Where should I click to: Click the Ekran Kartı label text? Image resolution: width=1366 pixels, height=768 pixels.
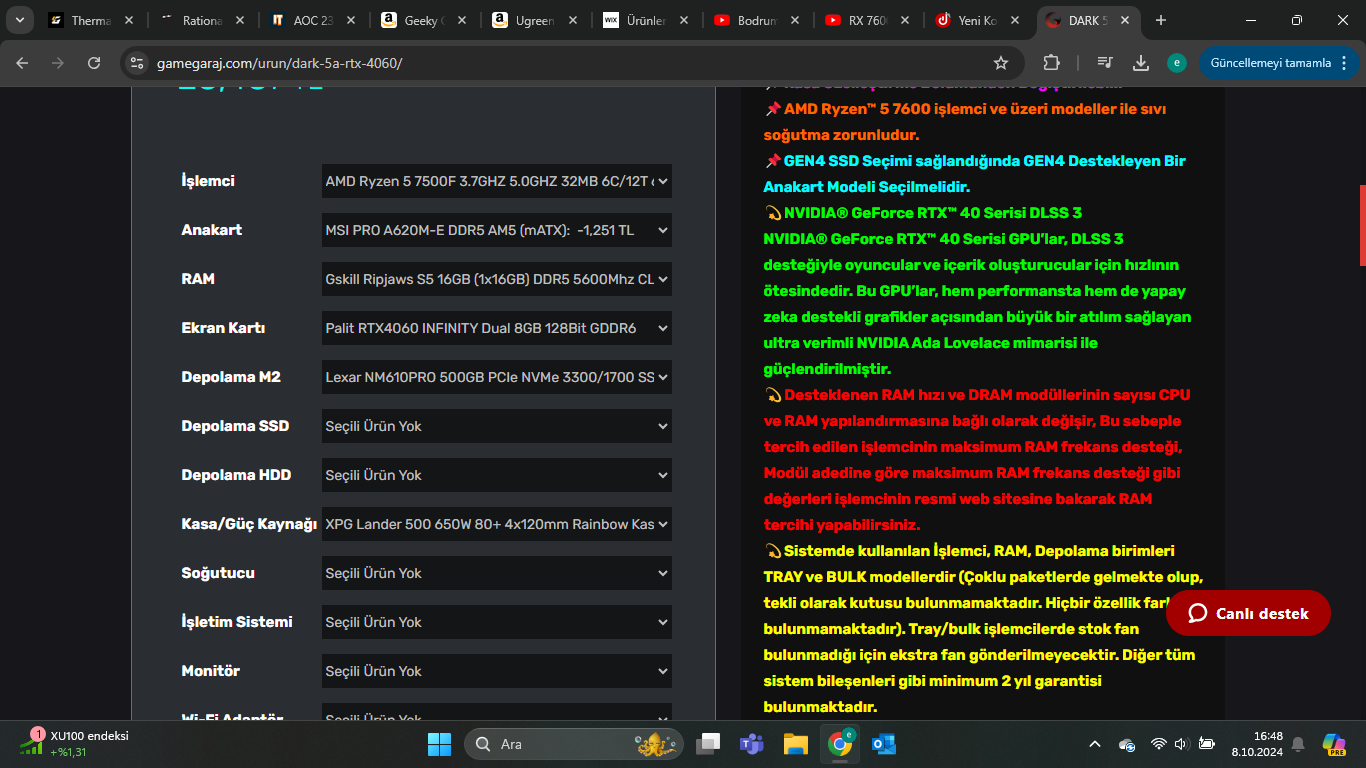pos(223,328)
